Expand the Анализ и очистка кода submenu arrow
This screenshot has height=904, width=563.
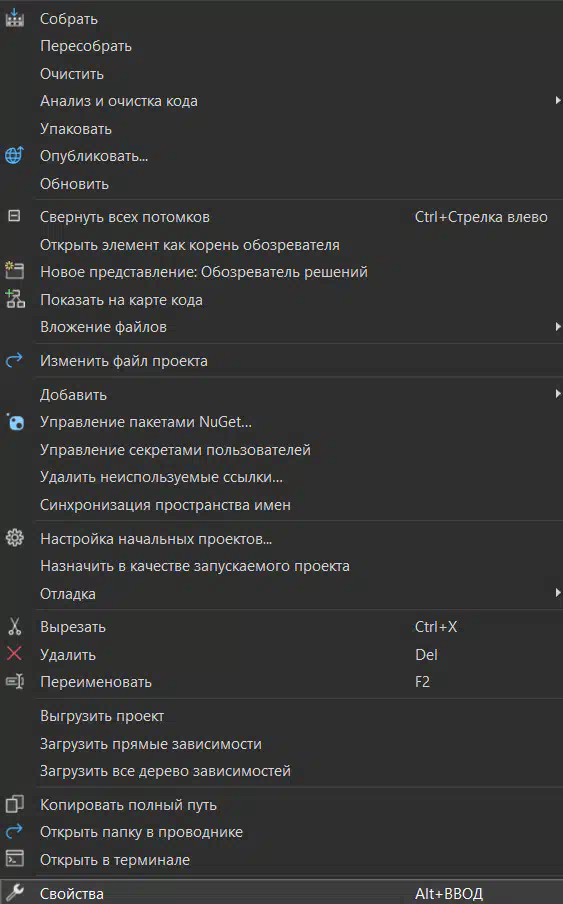[557, 100]
